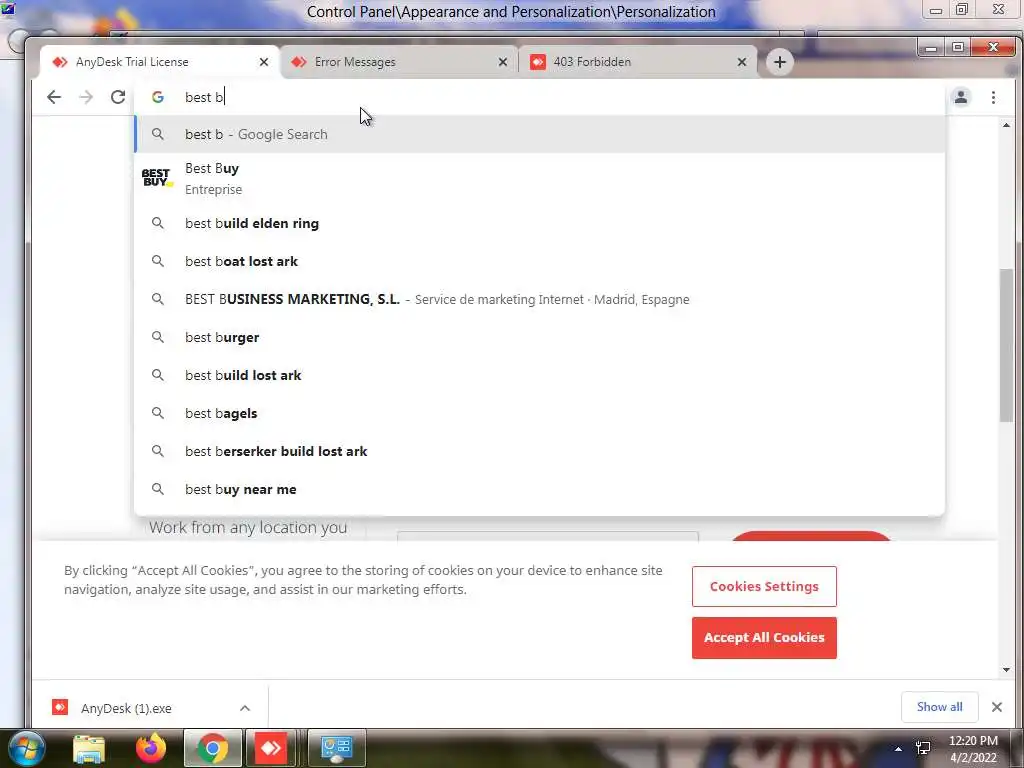Close the Error Messages tab
This screenshot has height=768, width=1024.
point(503,62)
